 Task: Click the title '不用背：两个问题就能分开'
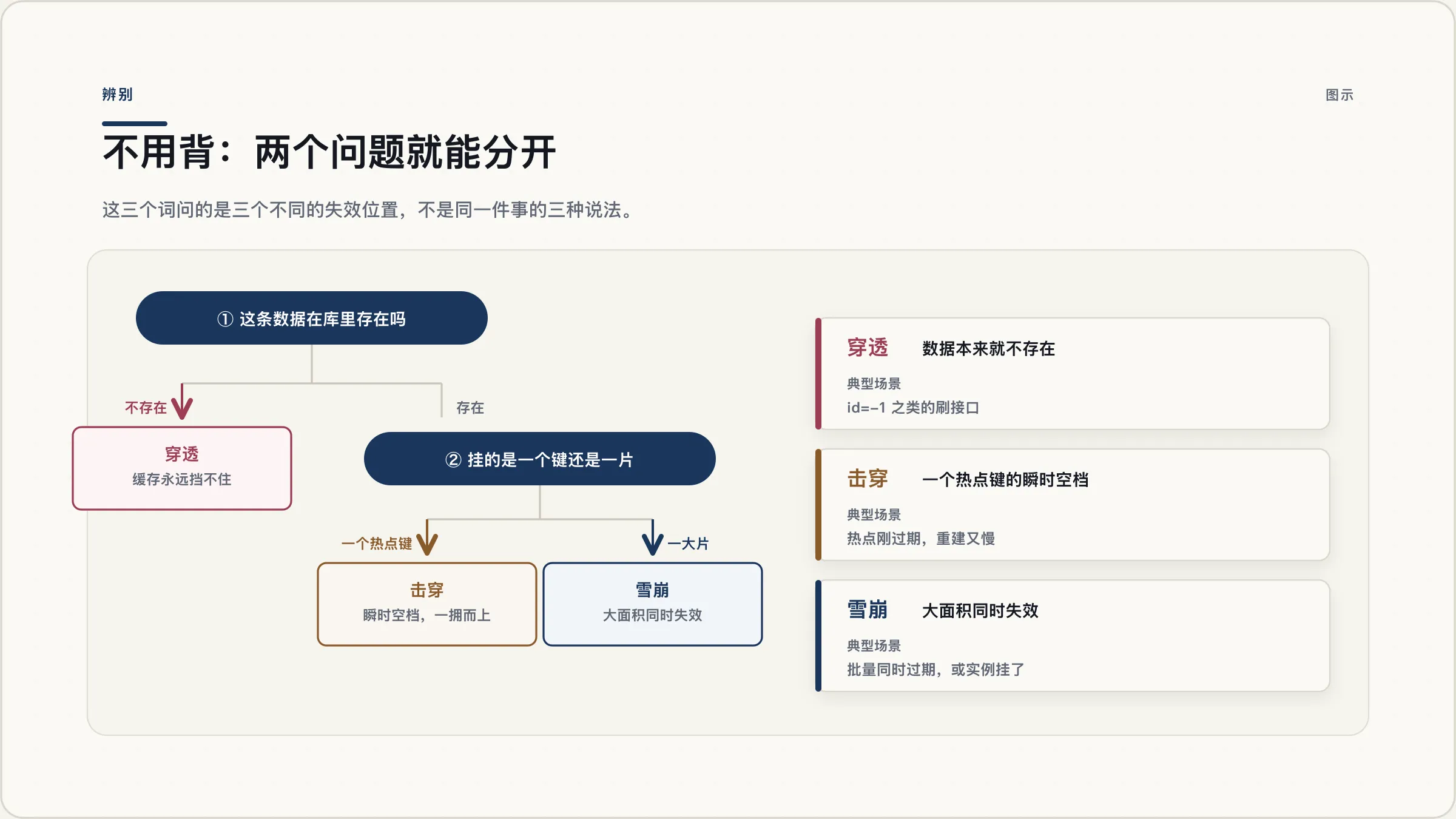[x=329, y=152]
